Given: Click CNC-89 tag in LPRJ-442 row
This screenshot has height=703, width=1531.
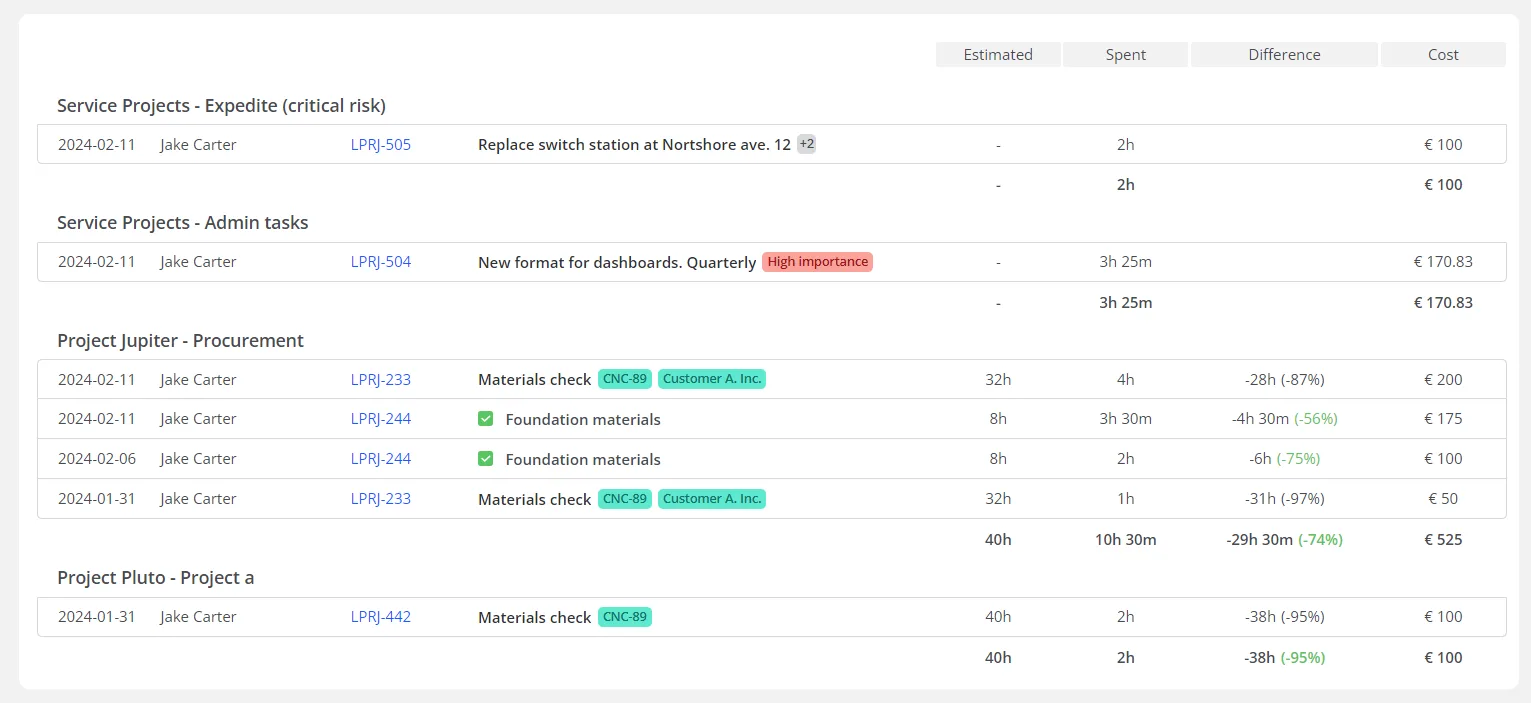Looking at the screenshot, I should [625, 617].
